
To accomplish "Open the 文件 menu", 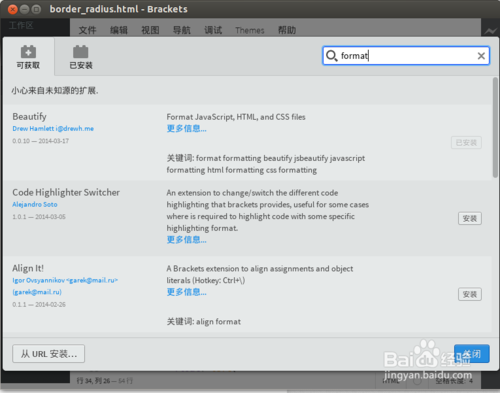I will pos(87,30).
